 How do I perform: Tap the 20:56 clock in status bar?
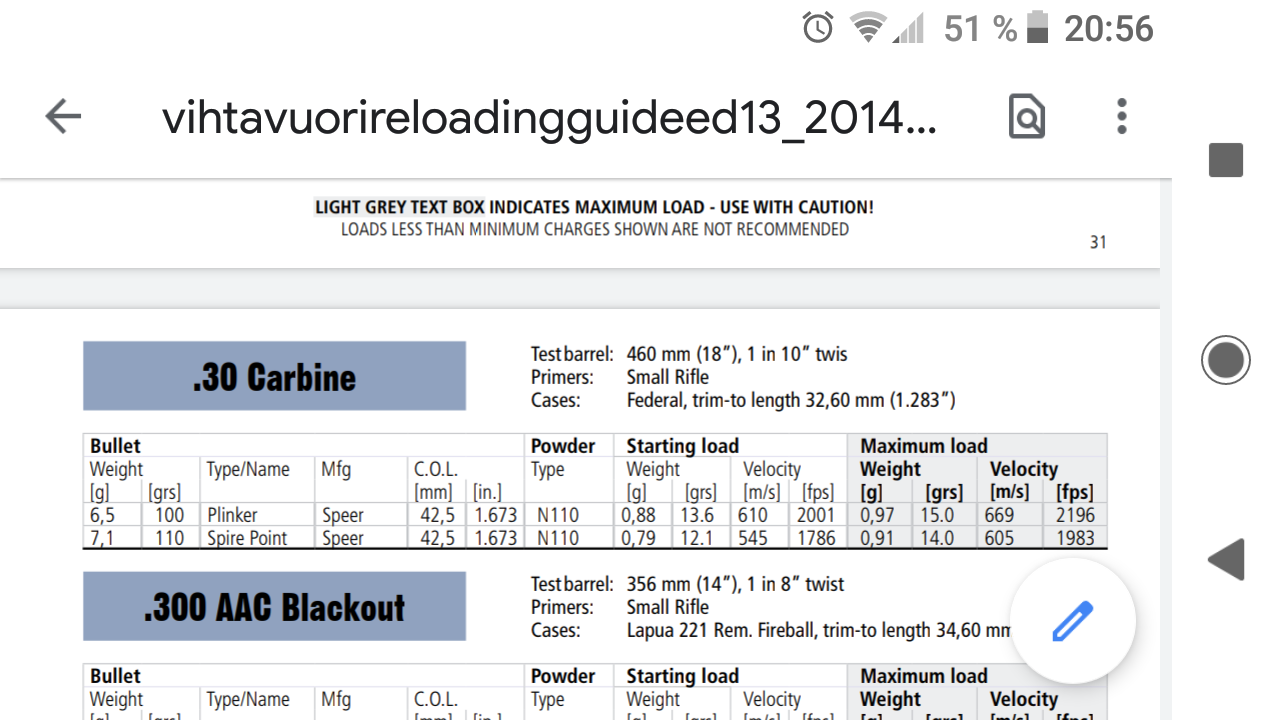pos(1108,29)
